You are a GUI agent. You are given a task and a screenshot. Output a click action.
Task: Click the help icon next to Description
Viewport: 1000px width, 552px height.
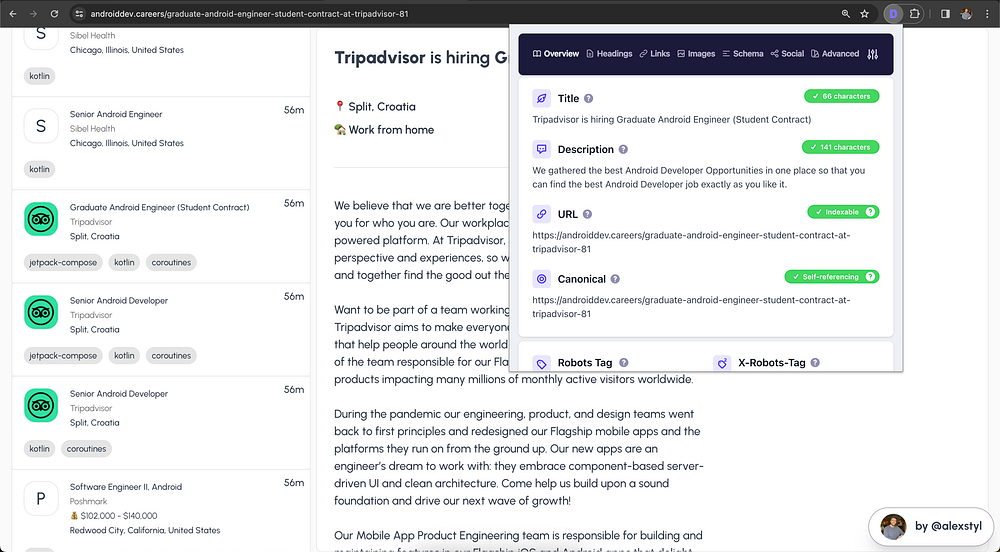(x=623, y=150)
